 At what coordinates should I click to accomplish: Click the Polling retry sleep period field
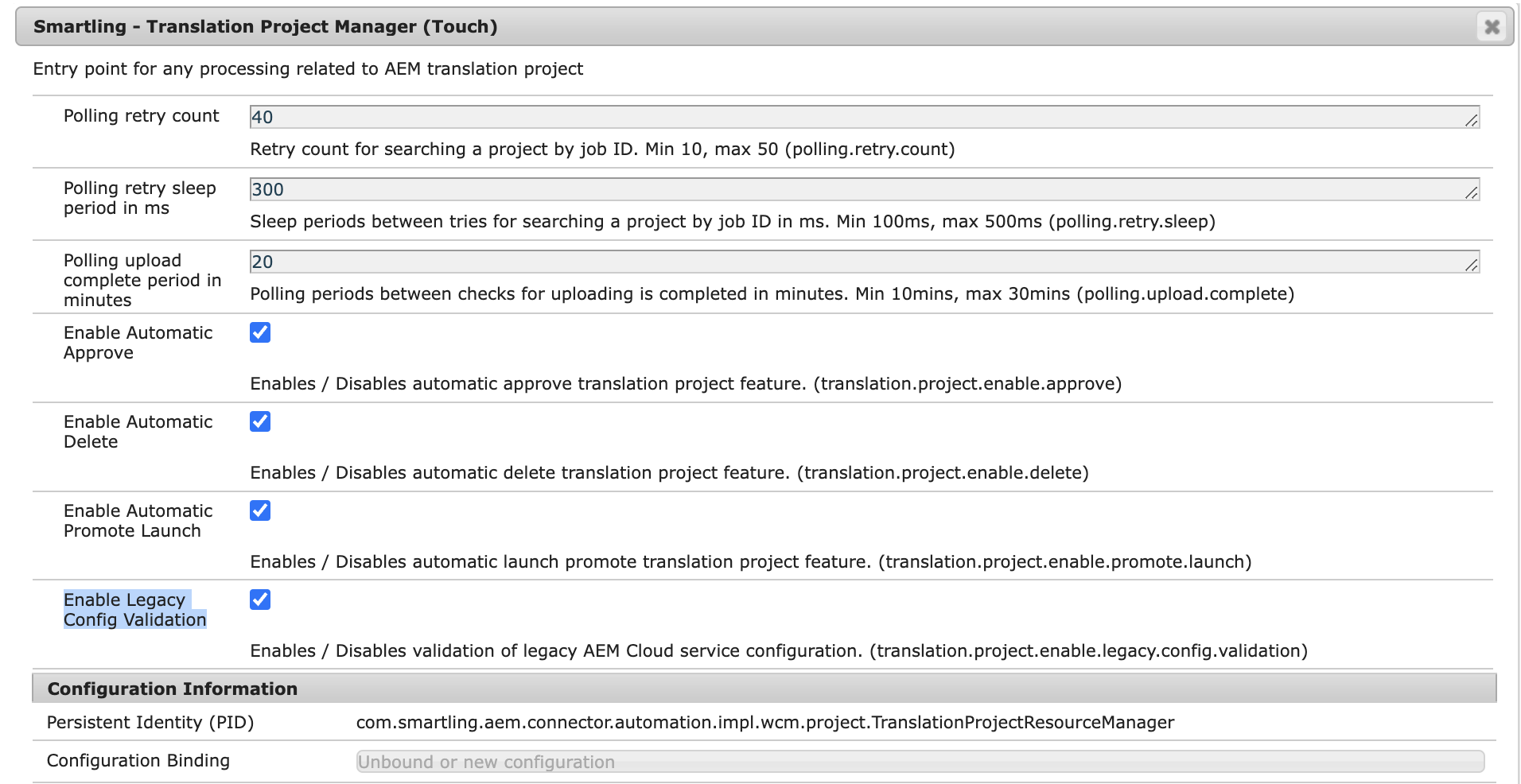(864, 189)
